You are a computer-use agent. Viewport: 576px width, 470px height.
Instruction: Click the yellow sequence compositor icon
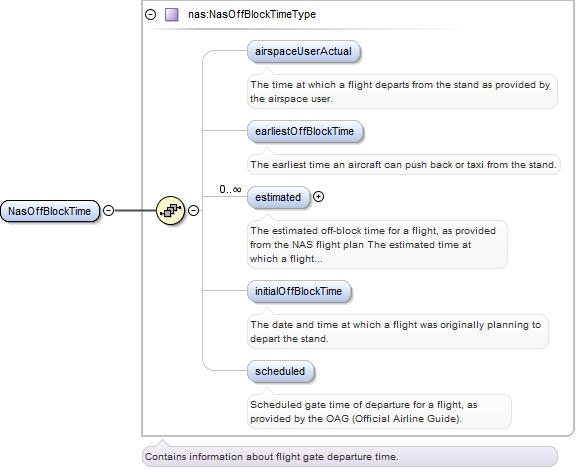pyautogui.click(x=170, y=211)
